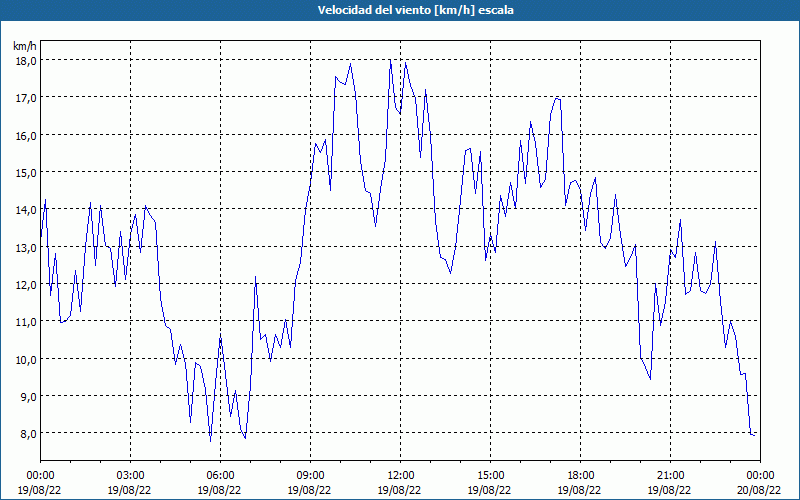Click the 10,0 y-axis label
Image resolution: width=800 pixels, height=500 pixels.
(25, 359)
